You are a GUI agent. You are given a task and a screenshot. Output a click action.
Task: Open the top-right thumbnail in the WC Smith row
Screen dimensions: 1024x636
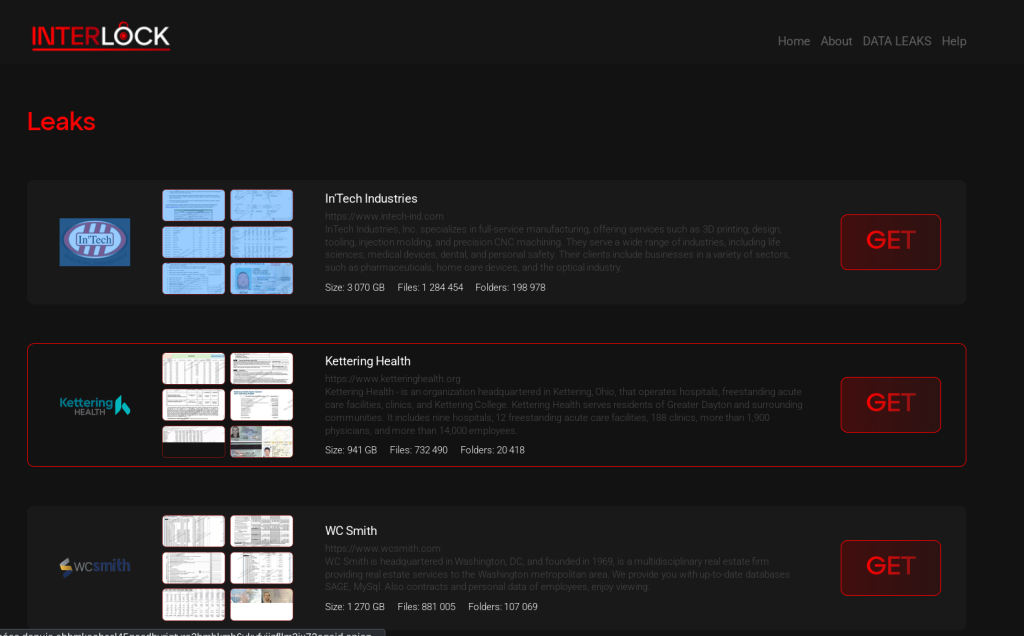tap(261, 532)
